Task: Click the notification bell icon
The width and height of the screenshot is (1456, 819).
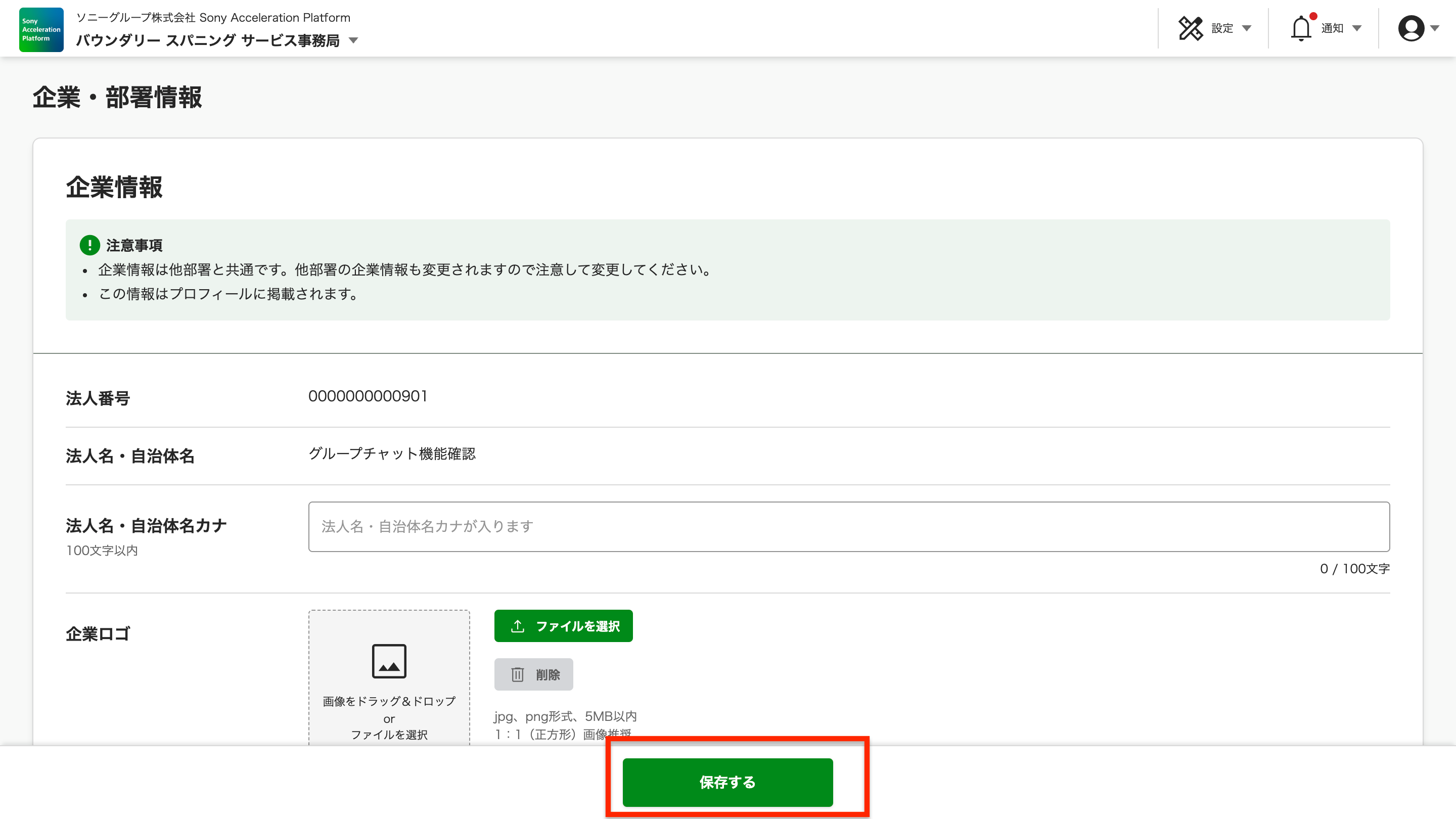Action: tap(1301, 28)
